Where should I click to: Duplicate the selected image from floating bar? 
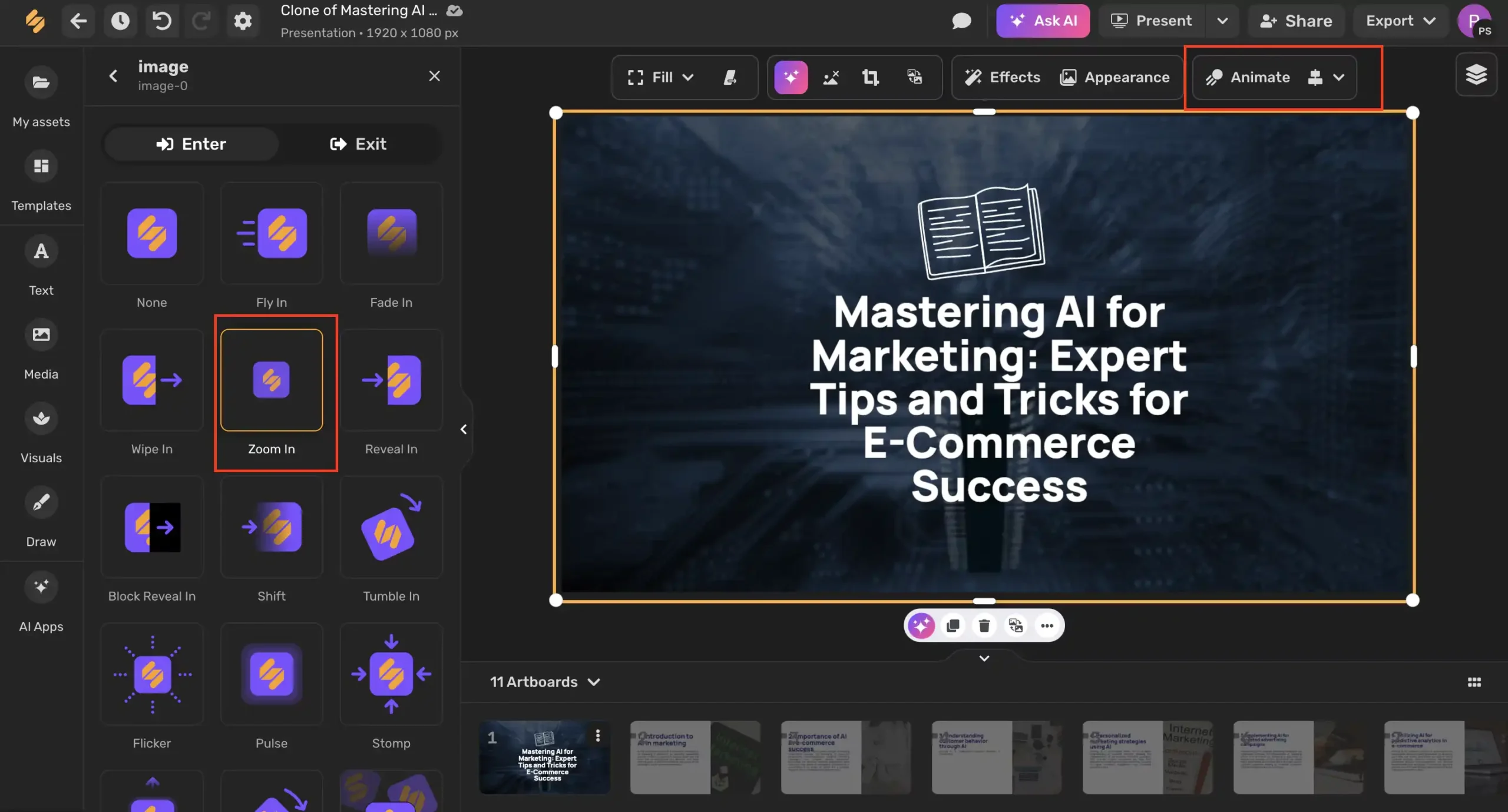click(953, 625)
